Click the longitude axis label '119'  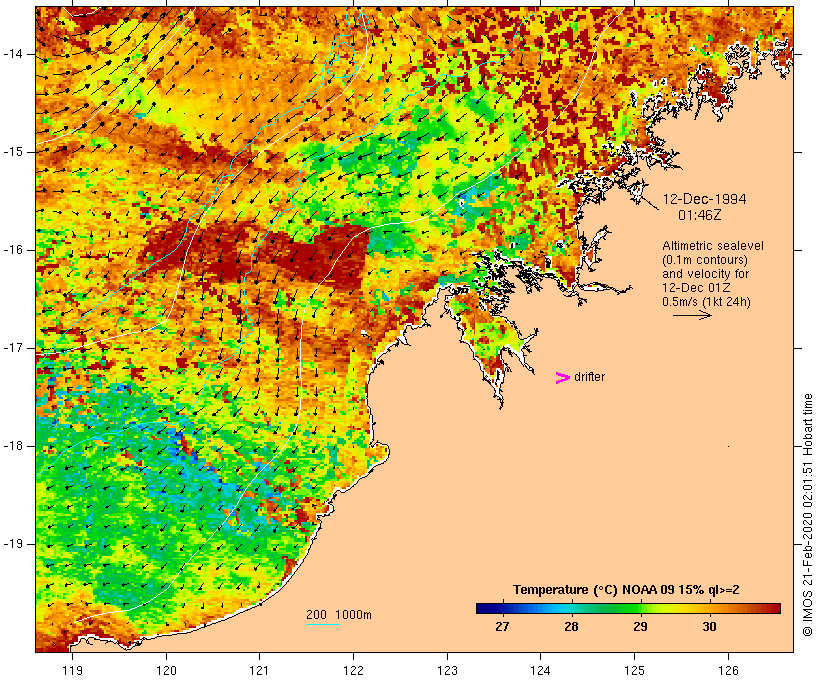click(x=73, y=670)
